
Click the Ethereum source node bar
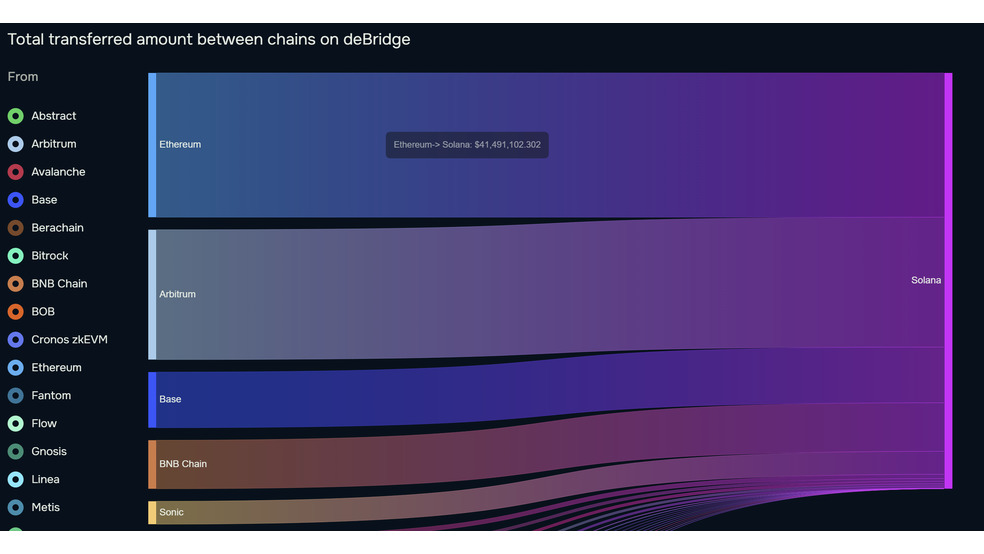(152, 145)
